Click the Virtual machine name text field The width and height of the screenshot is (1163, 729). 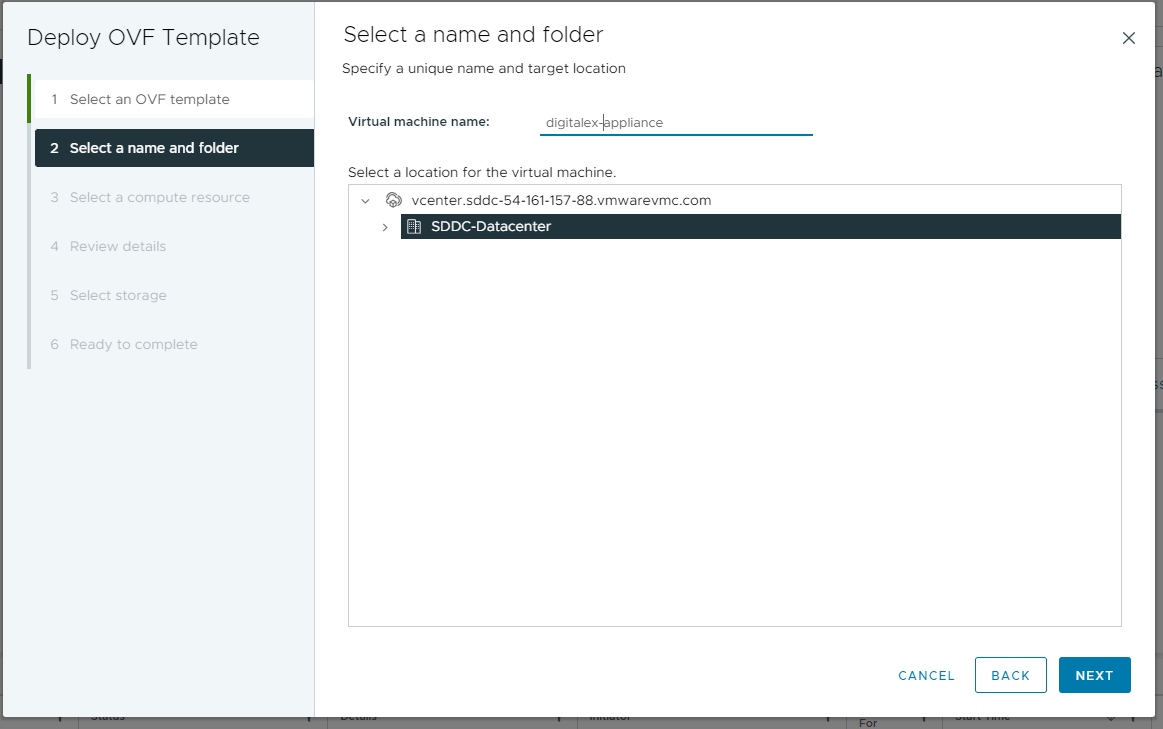coord(676,123)
